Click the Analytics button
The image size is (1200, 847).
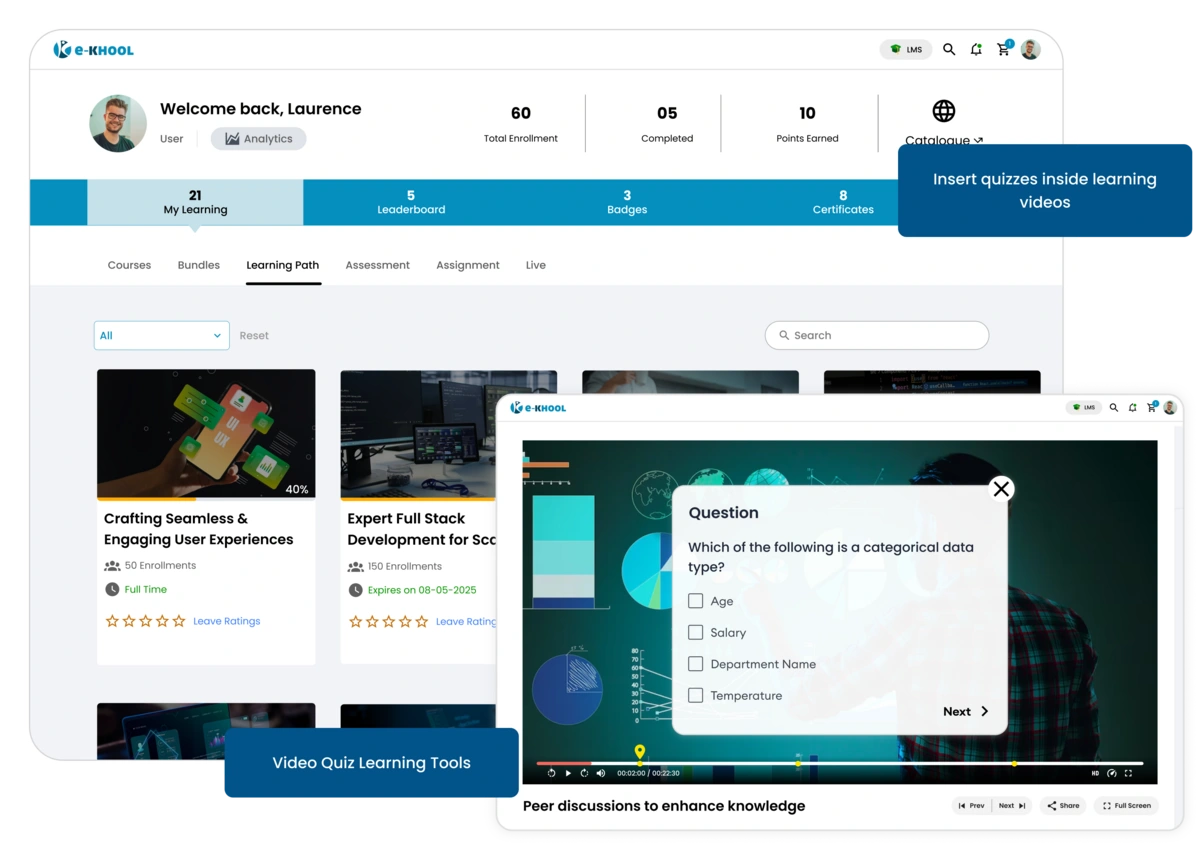(x=258, y=139)
